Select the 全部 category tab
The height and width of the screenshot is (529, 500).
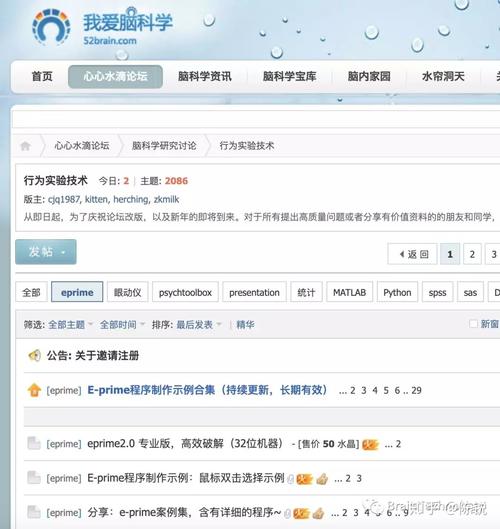[31, 292]
